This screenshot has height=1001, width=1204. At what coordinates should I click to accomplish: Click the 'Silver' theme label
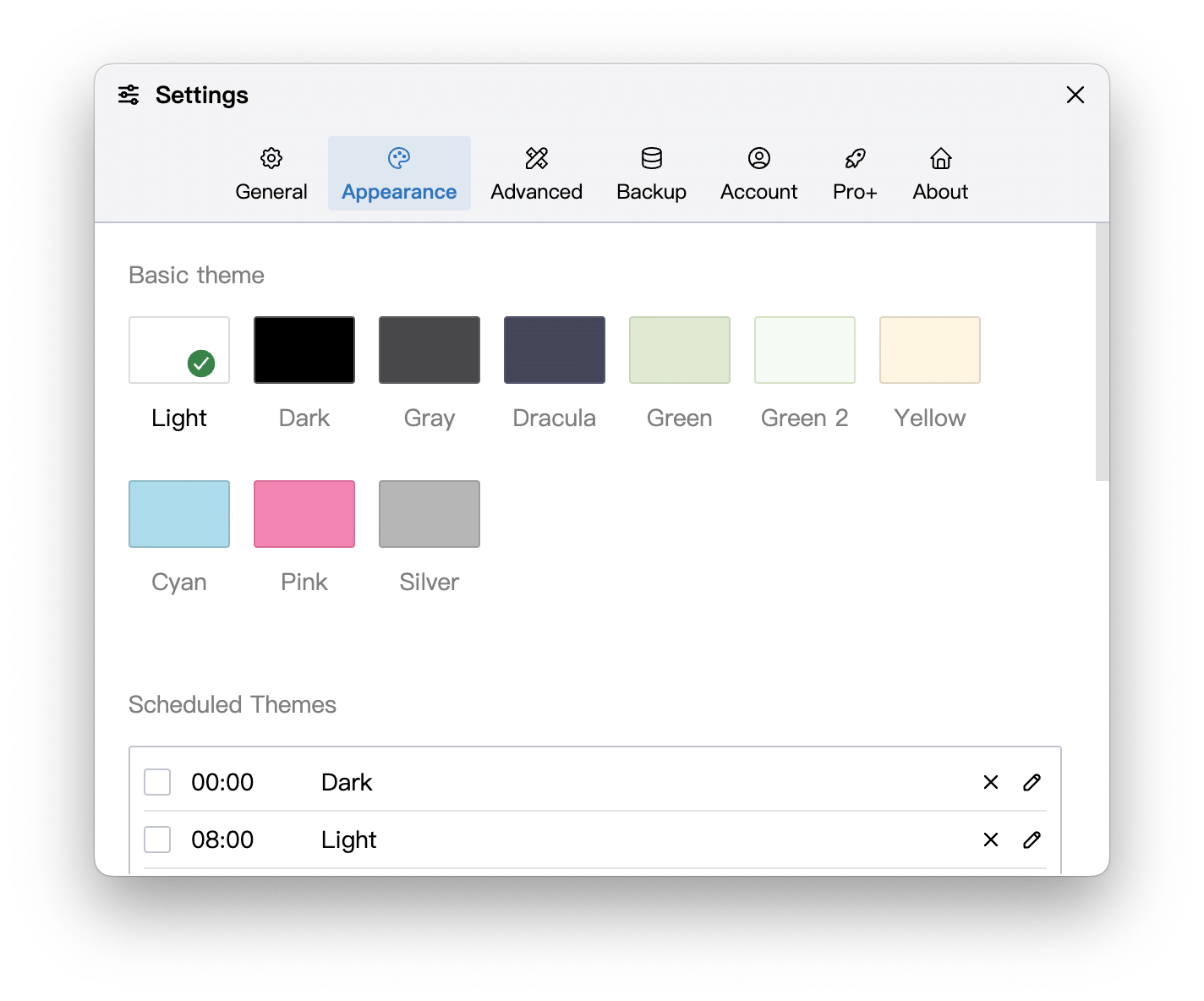430,582
